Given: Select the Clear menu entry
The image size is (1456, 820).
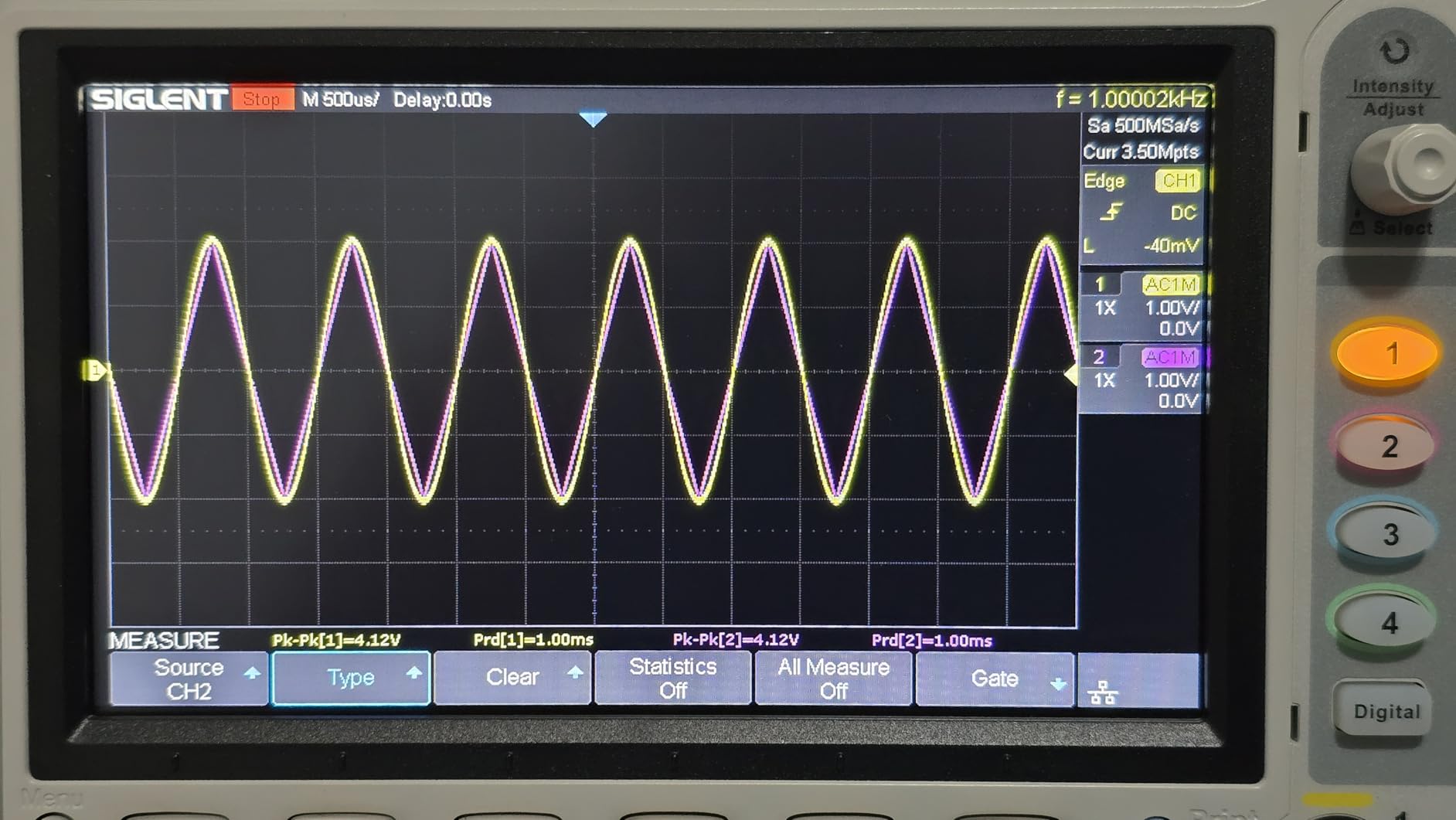Looking at the screenshot, I should 512,678.
